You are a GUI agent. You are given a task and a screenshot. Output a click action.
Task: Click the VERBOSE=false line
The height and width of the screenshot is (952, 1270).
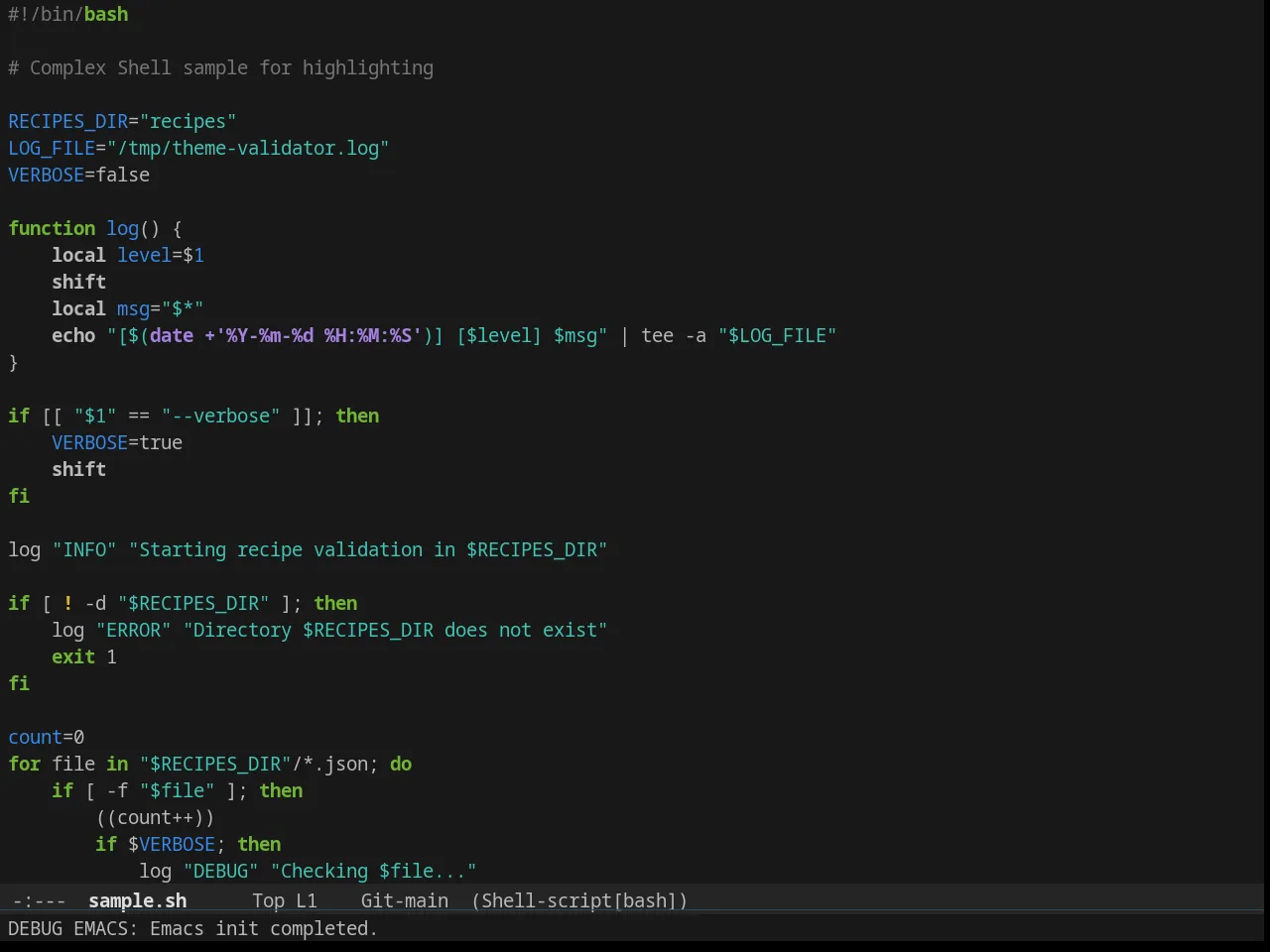[x=79, y=175]
